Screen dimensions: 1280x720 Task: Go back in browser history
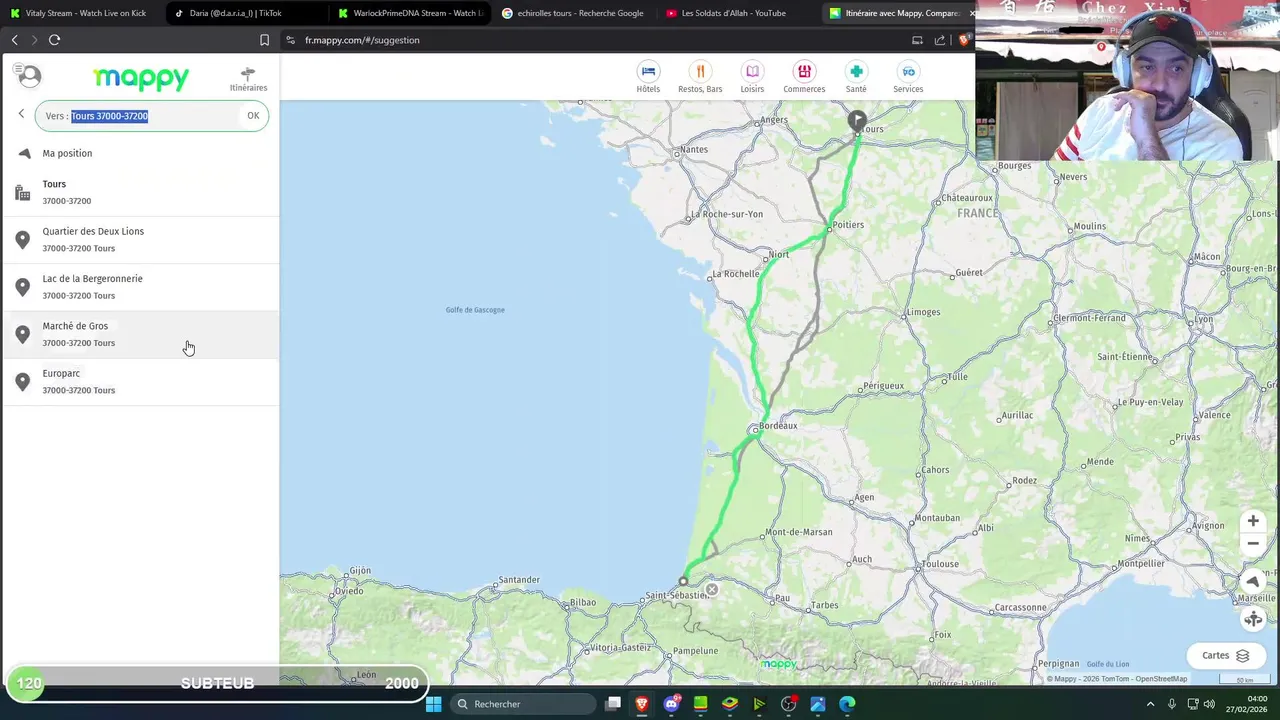point(14,40)
